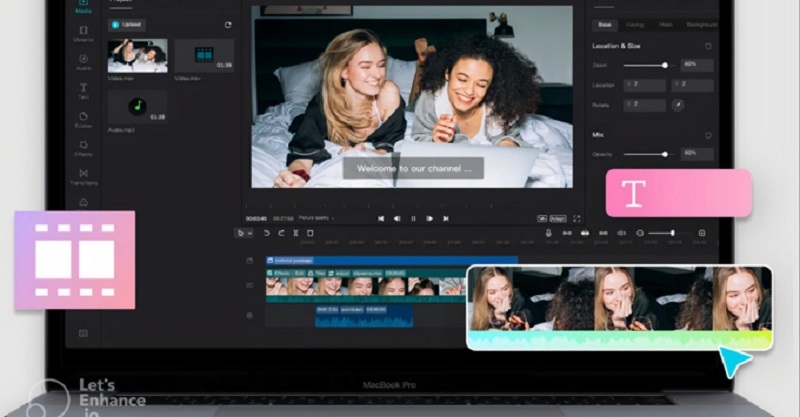Click the delete trash icon in the timeline toolbar
The width and height of the screenshot is (800, 417).
click(x=310, y=233)
